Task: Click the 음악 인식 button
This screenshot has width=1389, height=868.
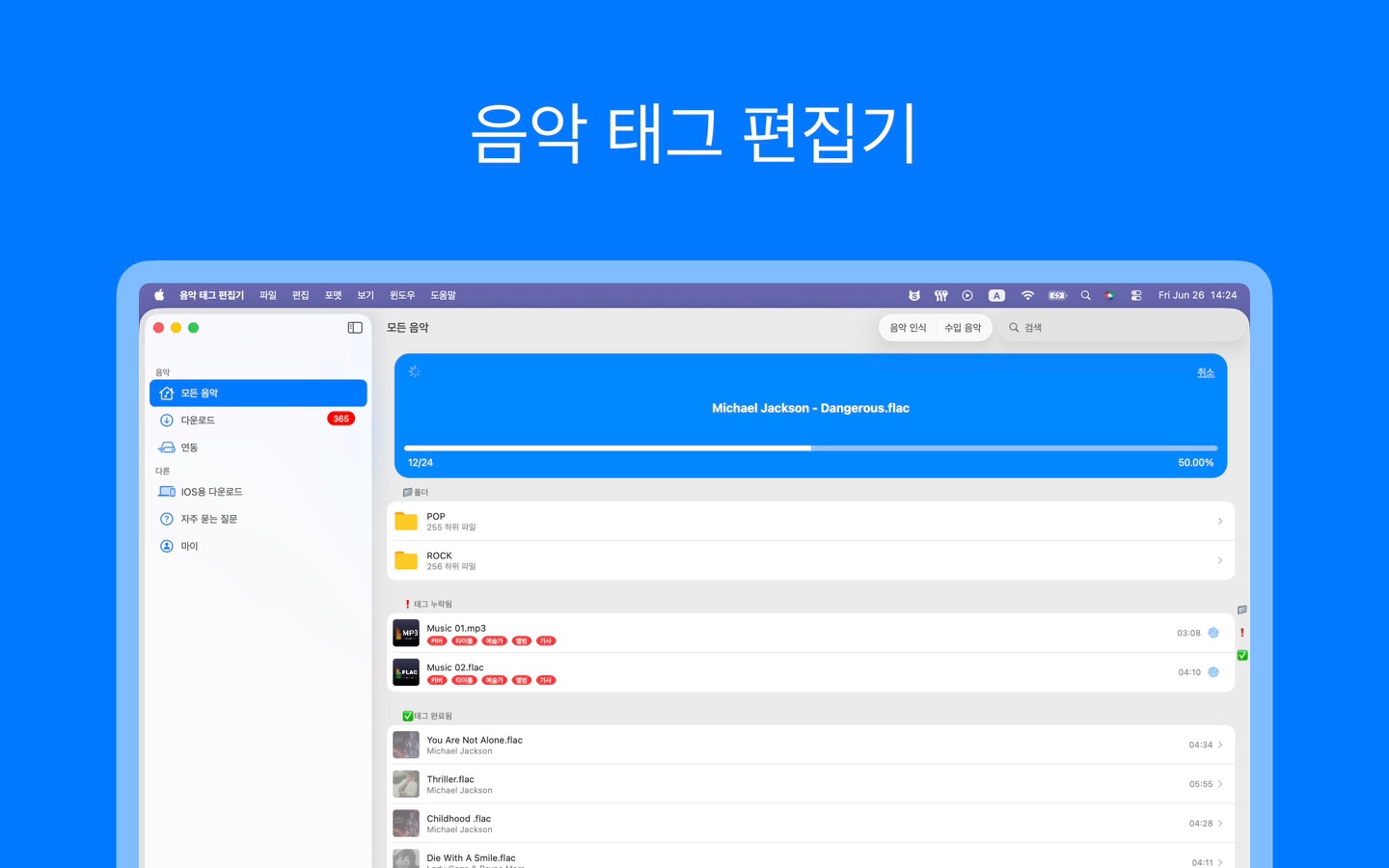Action: tap(908, 328)
